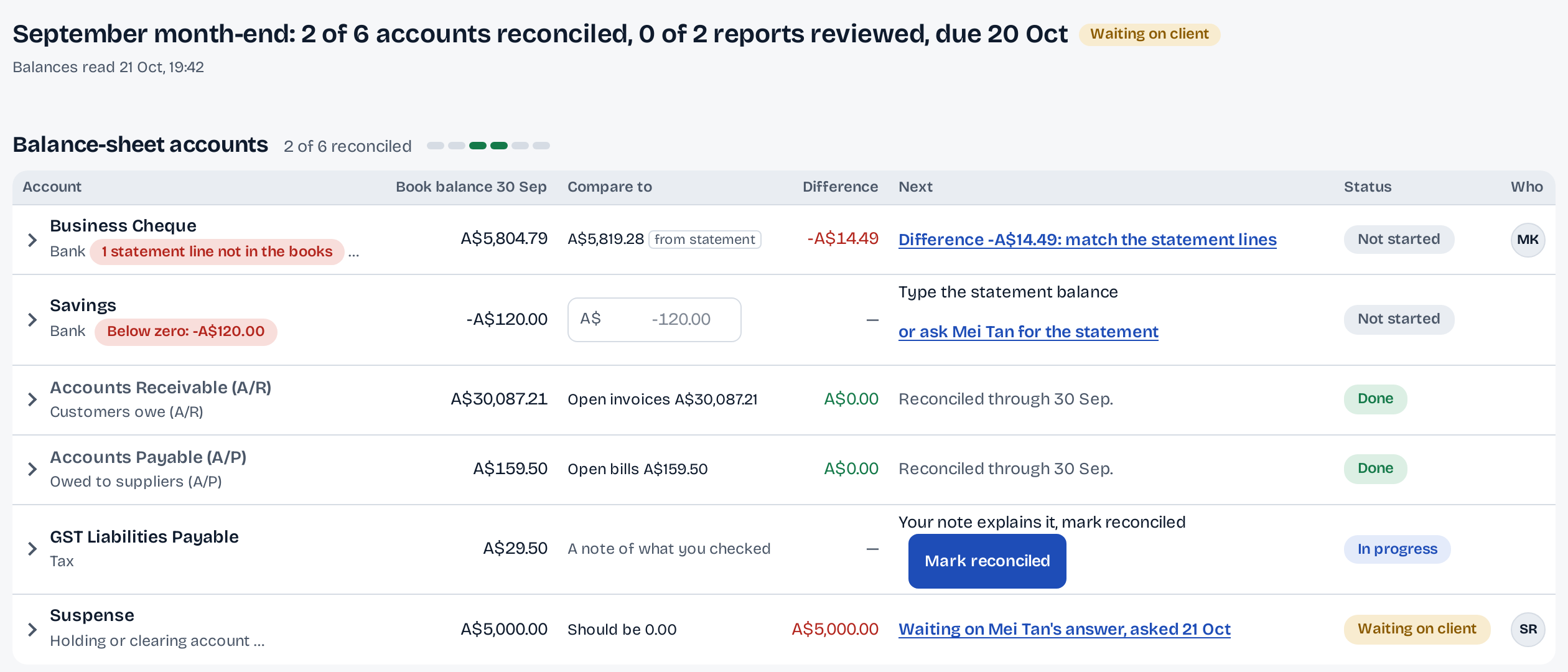Open 'Waiting on Mei Tan's answer' link
This screenshot has height=672, width=1568.
(x=1064, y=629)
